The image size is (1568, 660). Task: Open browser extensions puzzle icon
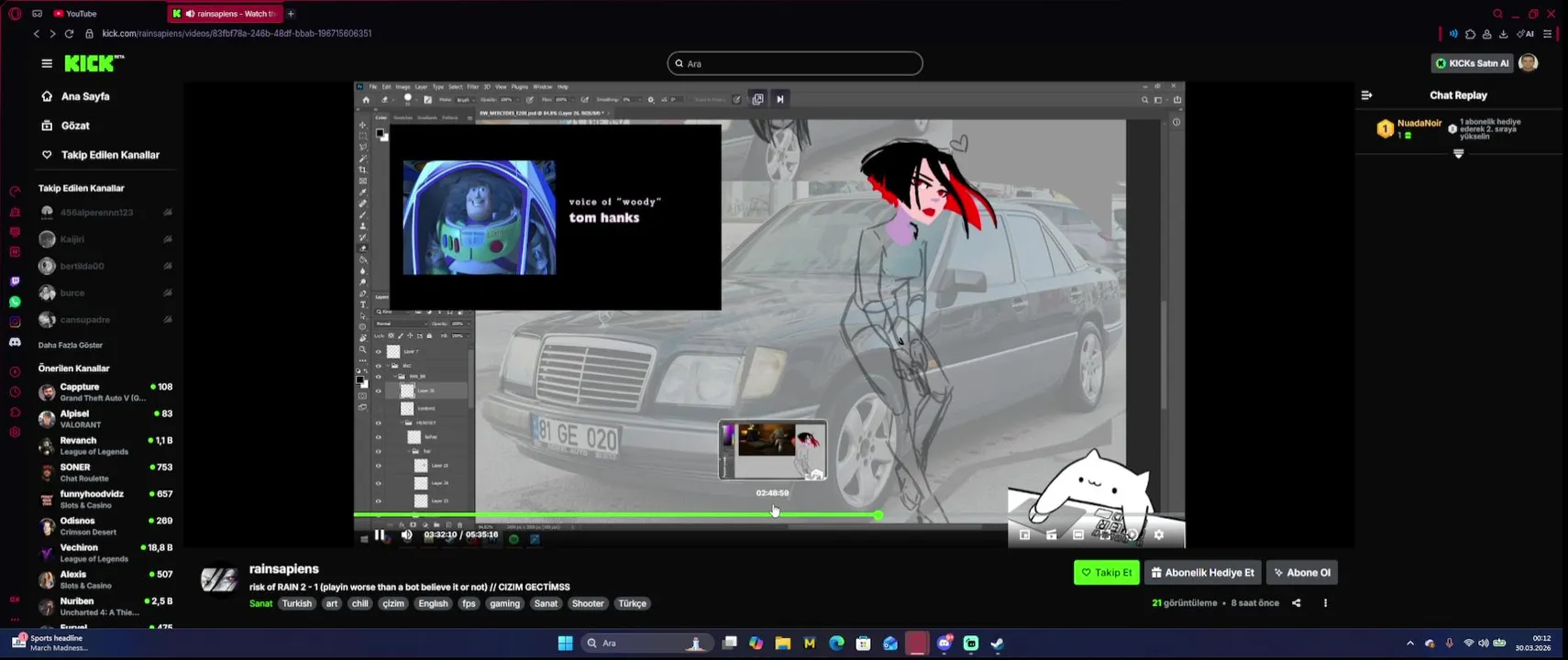click(1470, 34)
